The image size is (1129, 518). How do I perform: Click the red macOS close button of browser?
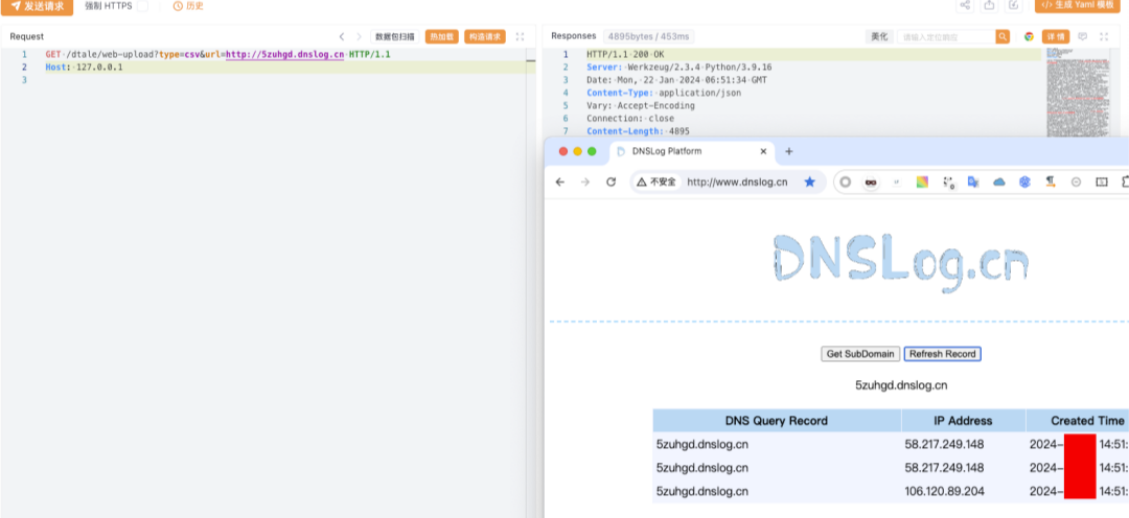563,151
